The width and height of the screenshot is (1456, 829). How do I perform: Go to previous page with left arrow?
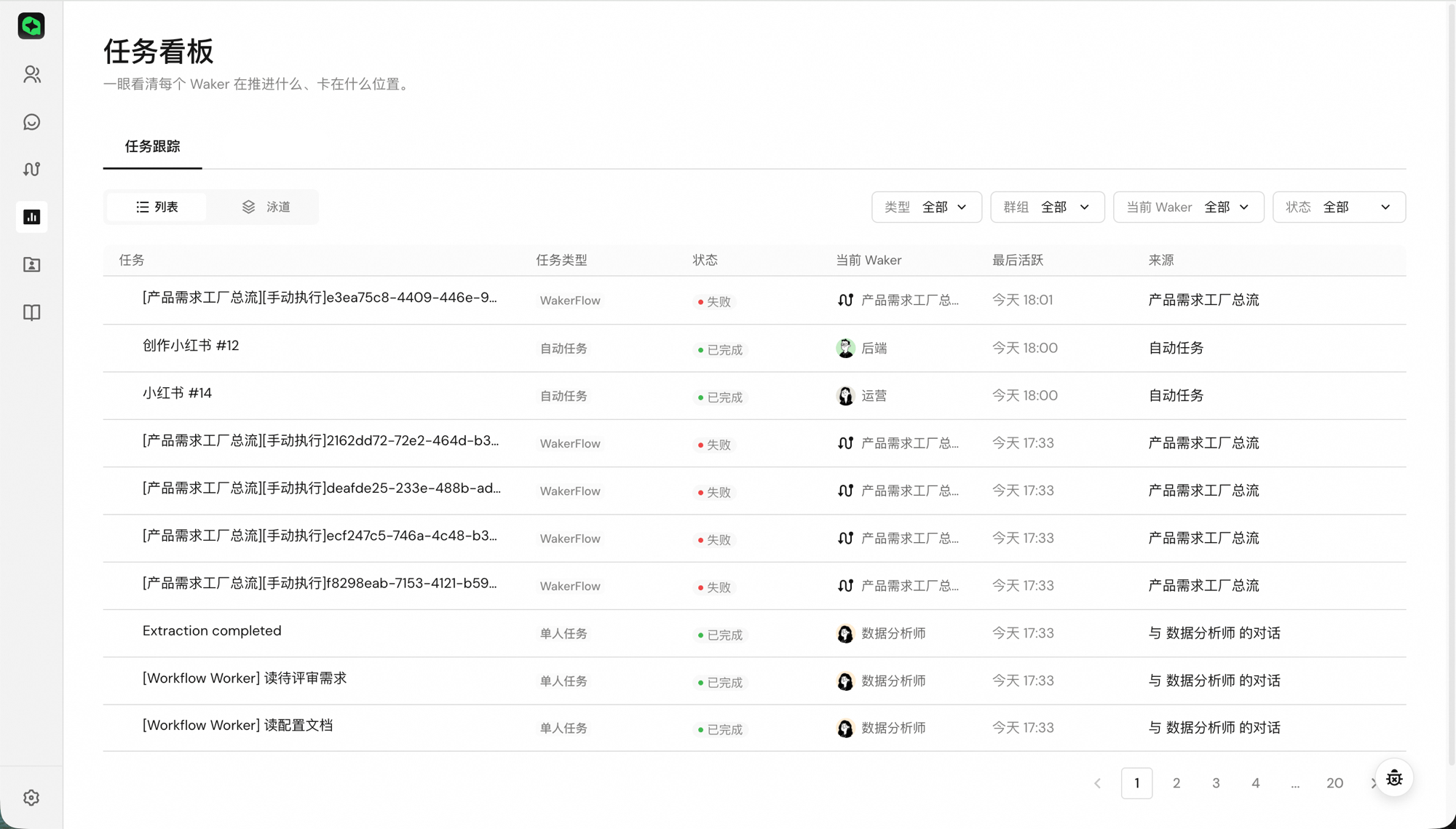click(x=1097, y=783)
